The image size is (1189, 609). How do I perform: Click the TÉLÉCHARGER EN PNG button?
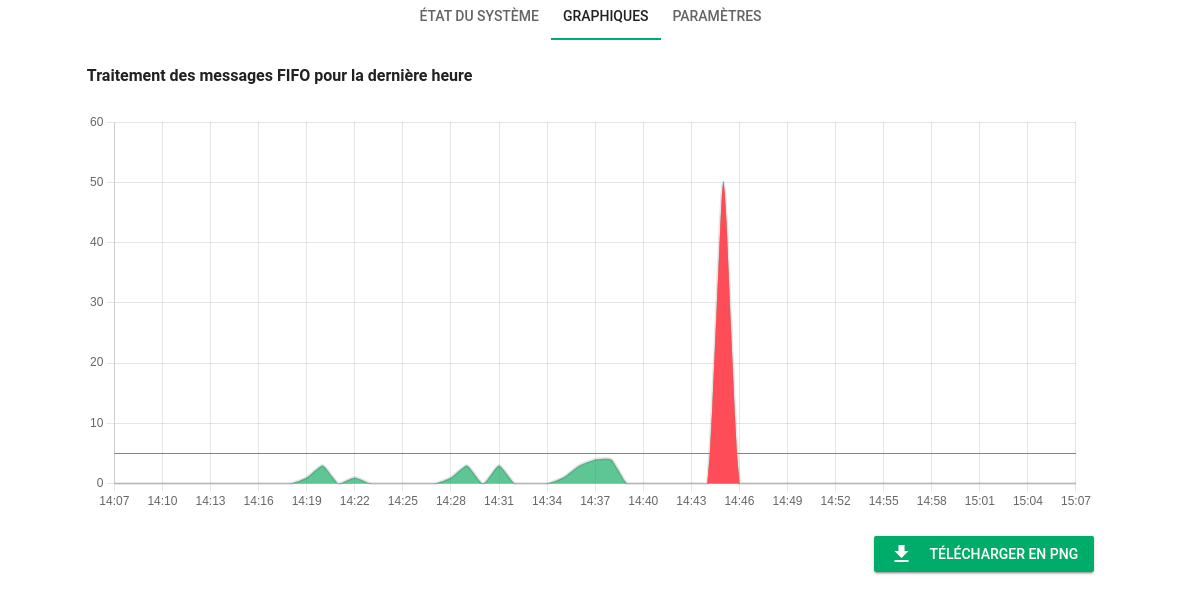coord(984,553)
